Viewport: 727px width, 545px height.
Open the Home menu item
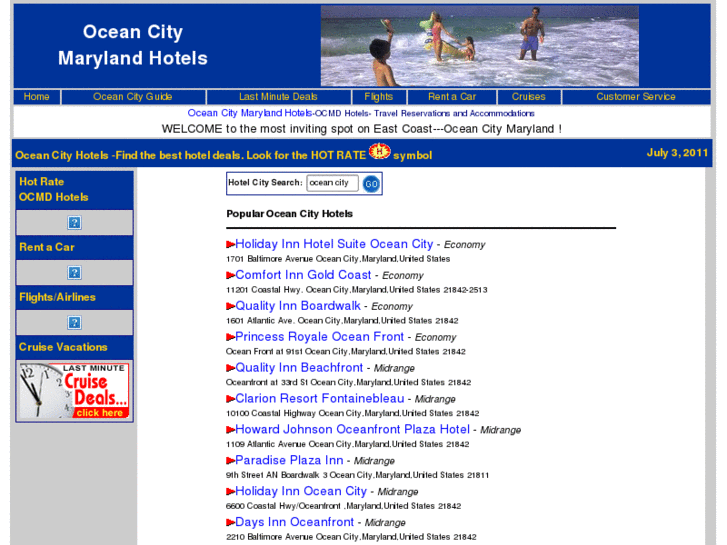click(x=37, y=96)
